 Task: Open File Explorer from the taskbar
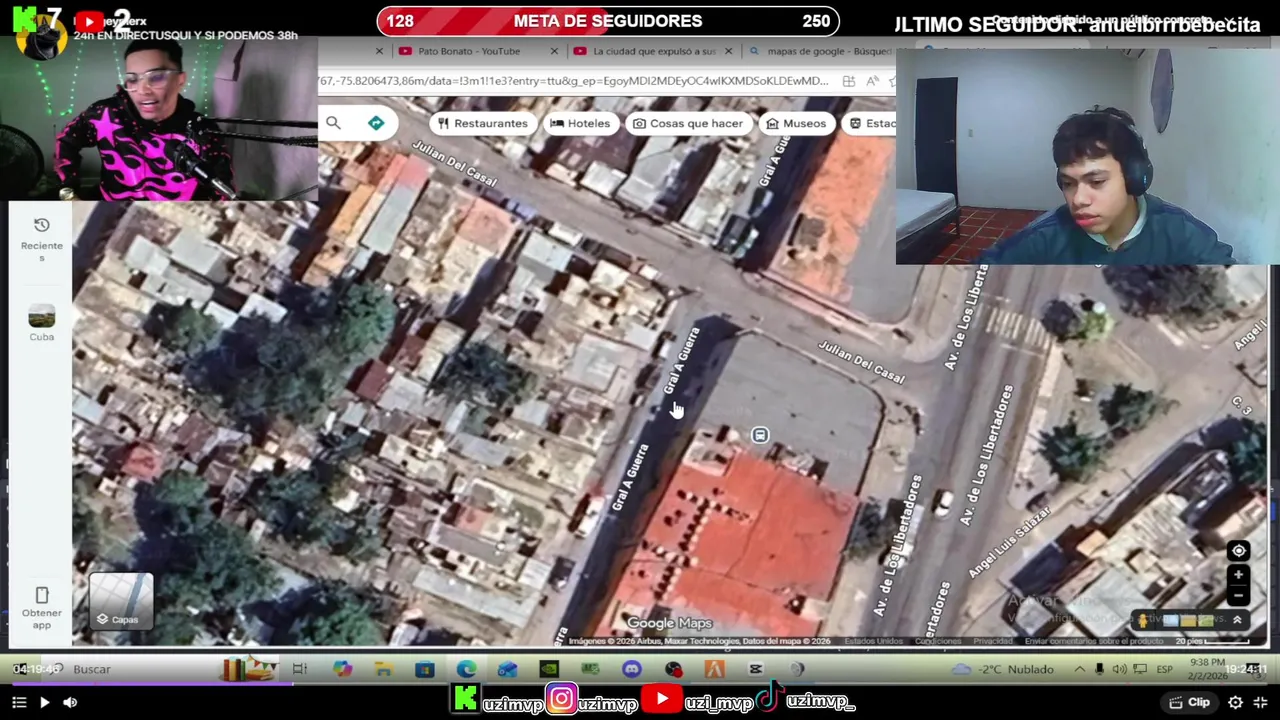click(384, 669)
